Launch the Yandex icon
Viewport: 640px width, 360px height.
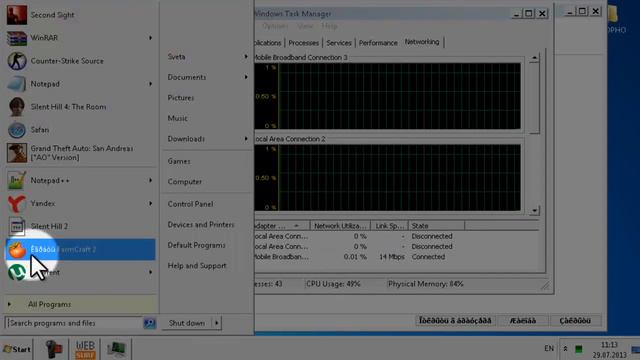[17, 203]
